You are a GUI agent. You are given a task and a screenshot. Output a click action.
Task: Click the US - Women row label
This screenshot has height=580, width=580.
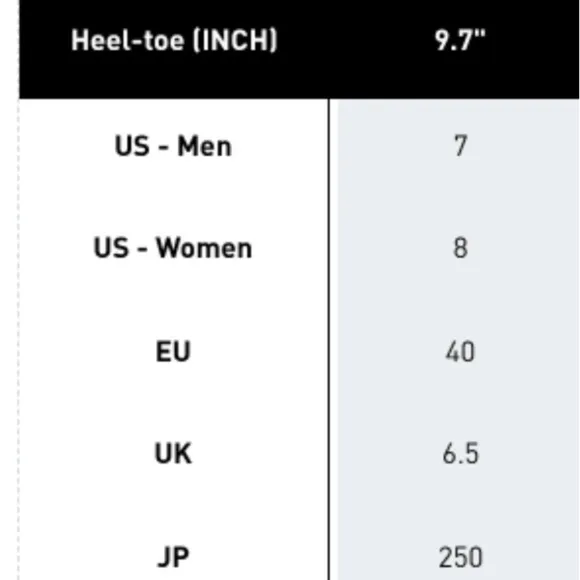pyautogui.click(x=173, y=247)
